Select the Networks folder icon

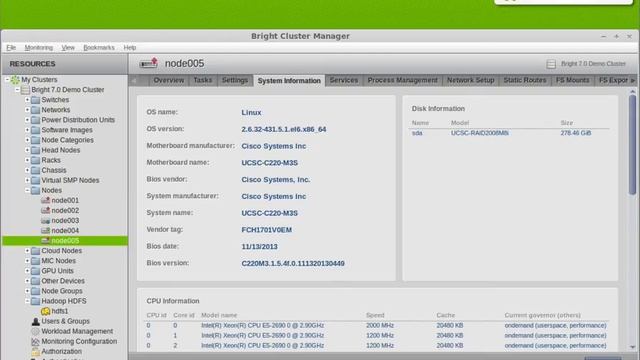point(36,110)
